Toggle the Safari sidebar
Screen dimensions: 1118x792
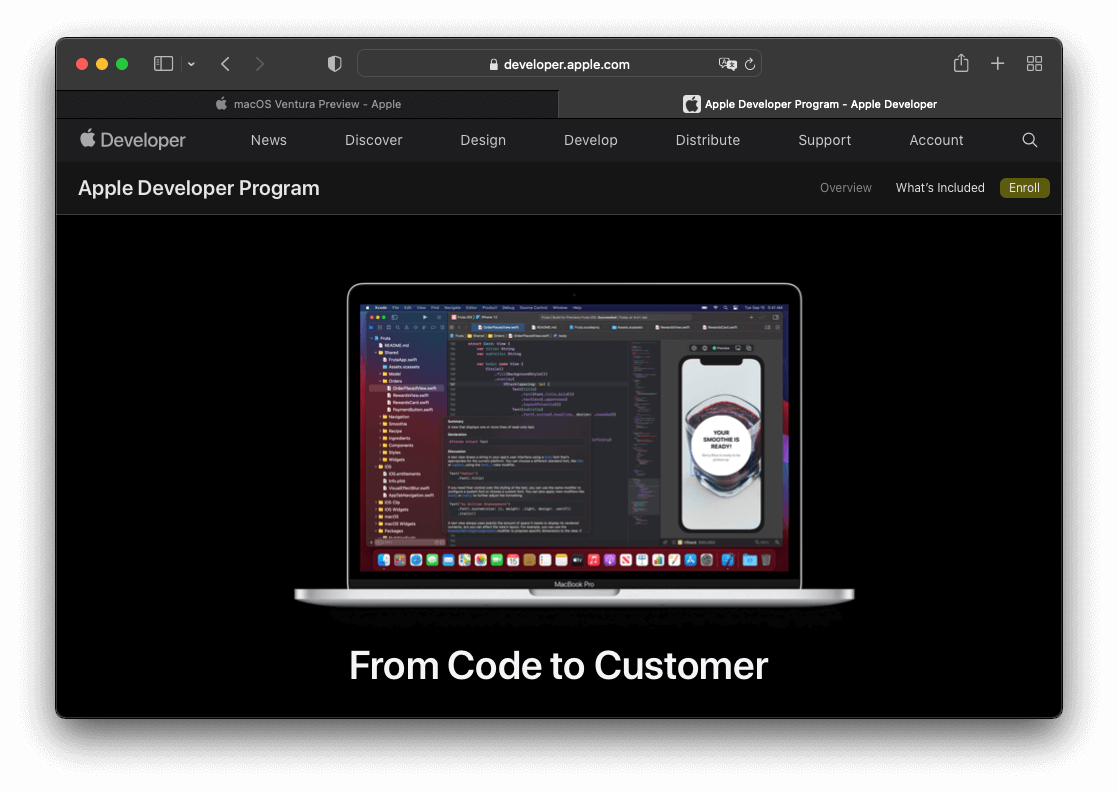[x=163, y=64]
